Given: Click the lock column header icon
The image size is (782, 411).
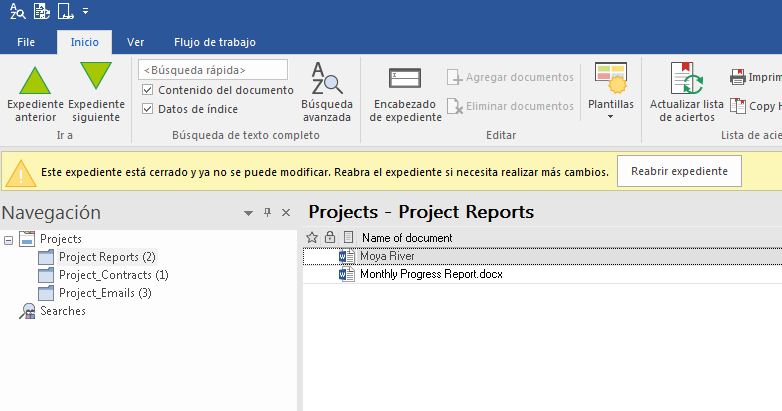Looking at the screenshot, I should click(x=330, y=237).
